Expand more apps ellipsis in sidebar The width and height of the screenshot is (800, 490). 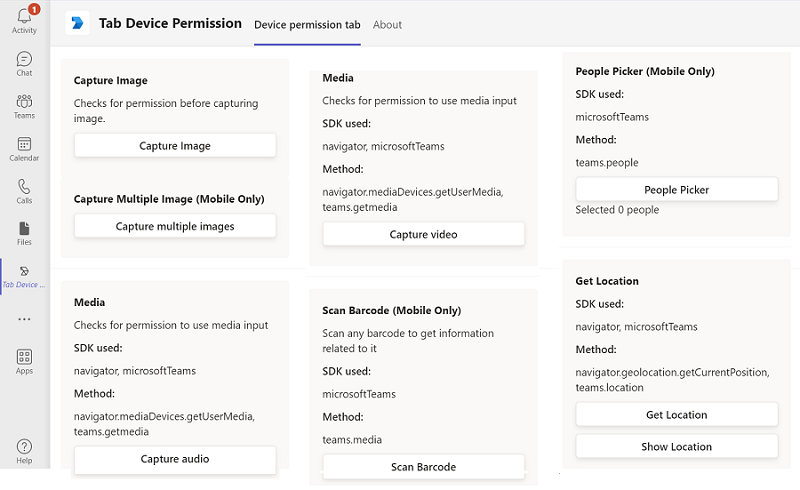pyautogui.click(x=24, y=318)
